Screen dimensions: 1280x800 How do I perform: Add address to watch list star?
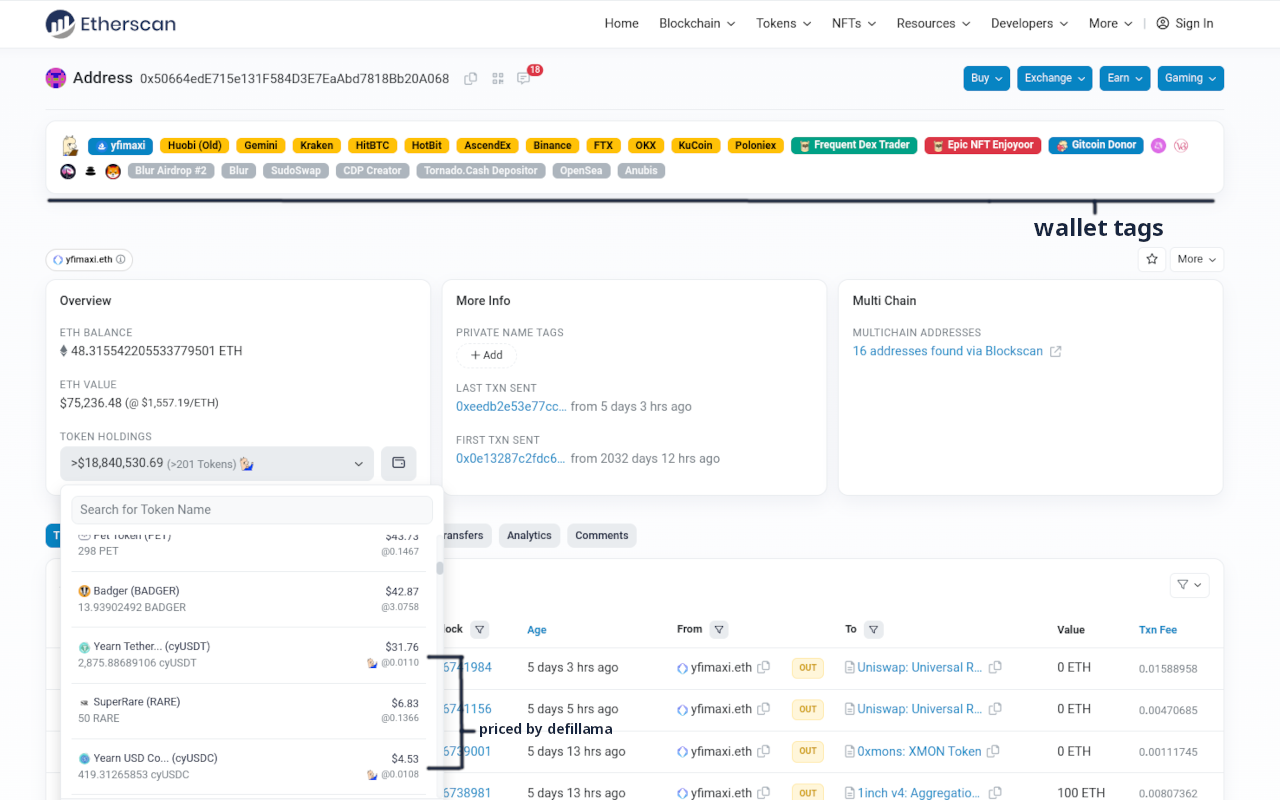coord(1152,259)
